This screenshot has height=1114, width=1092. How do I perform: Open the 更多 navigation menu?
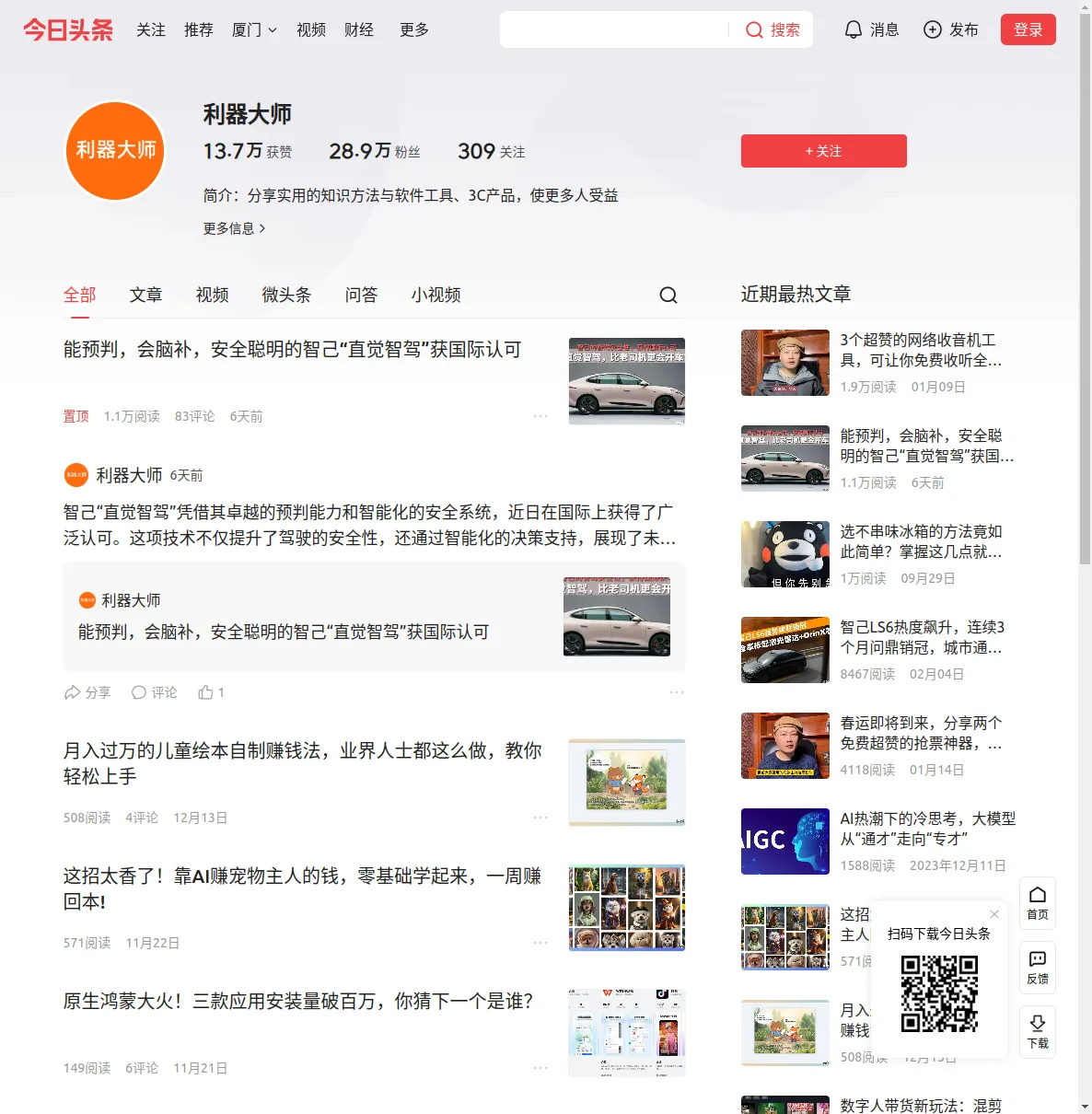tap(414, 30)
